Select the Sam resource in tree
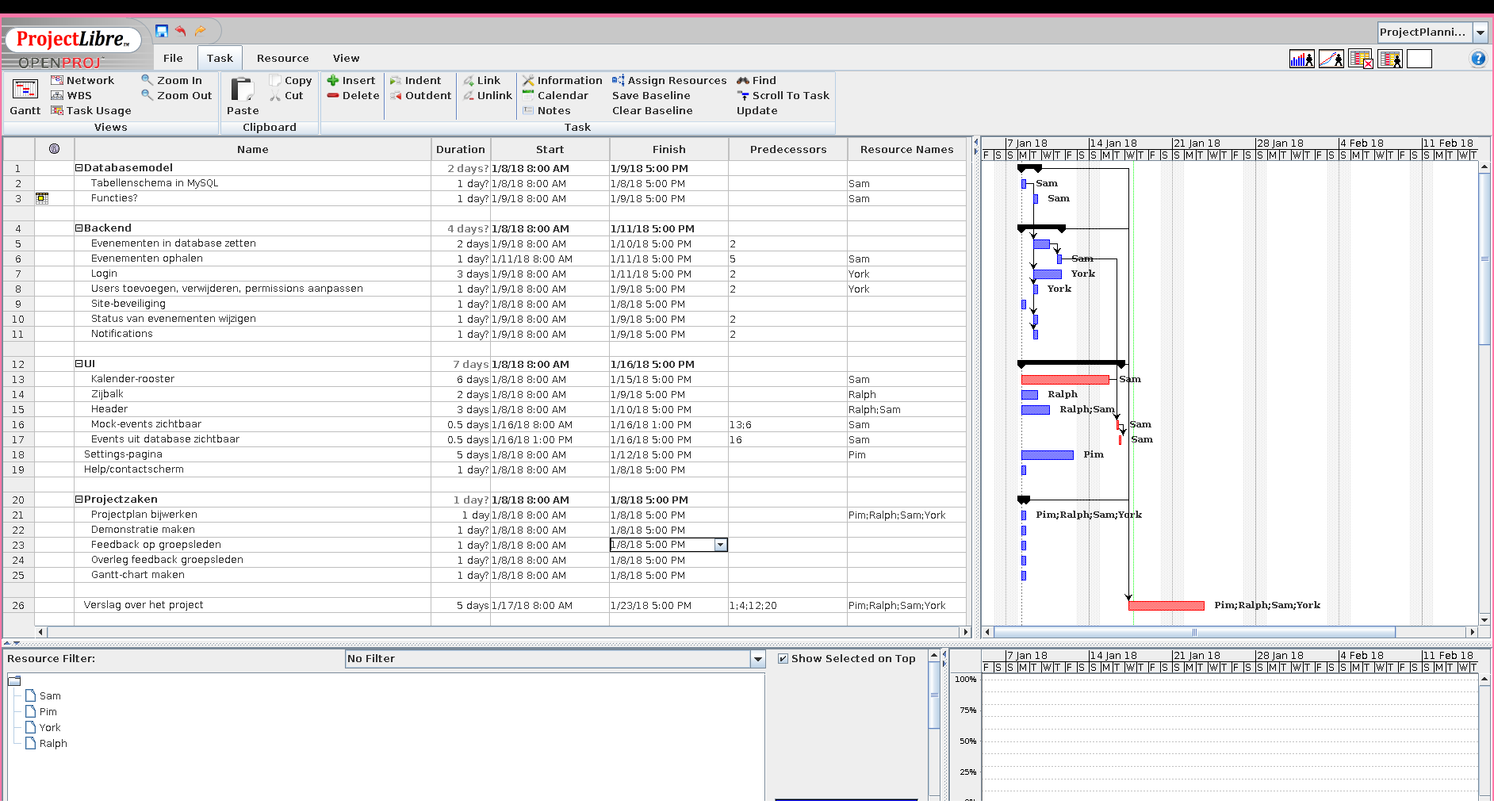The width and height of the screenshot is (1494, 812). [50, 696]
